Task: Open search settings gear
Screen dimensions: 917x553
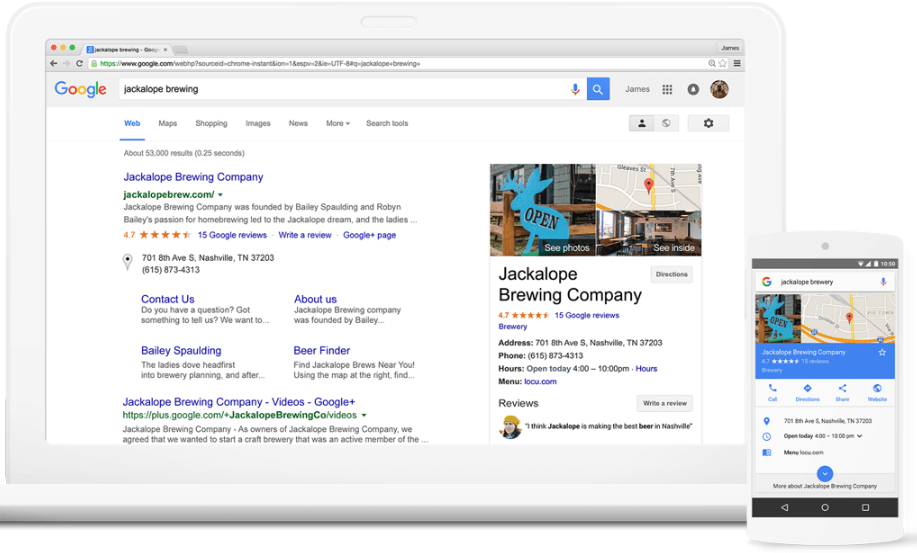Action: pos(708,123)
